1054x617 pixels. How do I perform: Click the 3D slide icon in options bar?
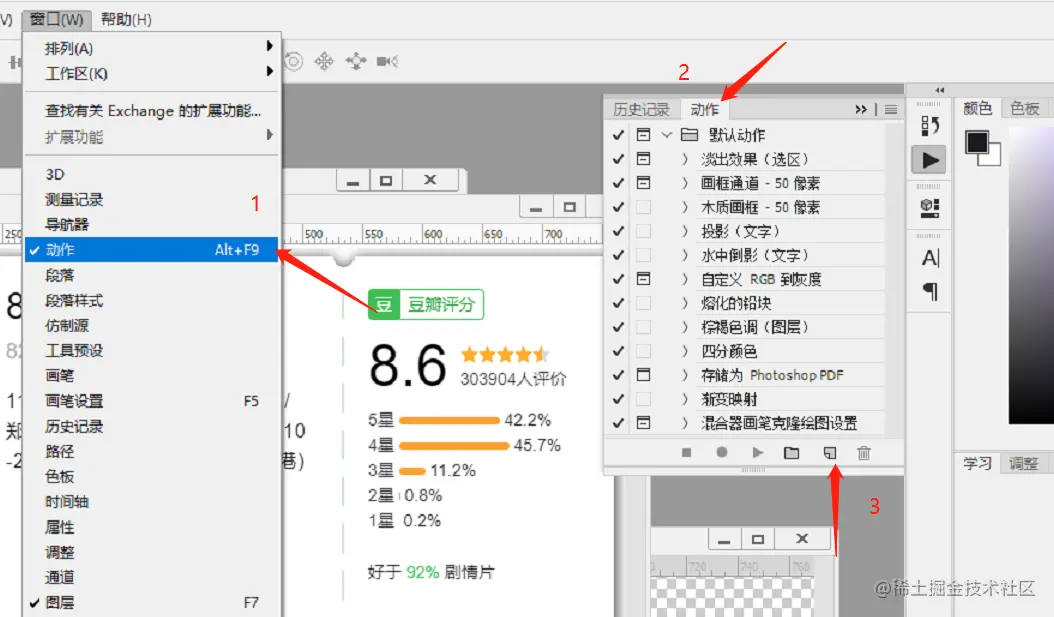[356, 62]
